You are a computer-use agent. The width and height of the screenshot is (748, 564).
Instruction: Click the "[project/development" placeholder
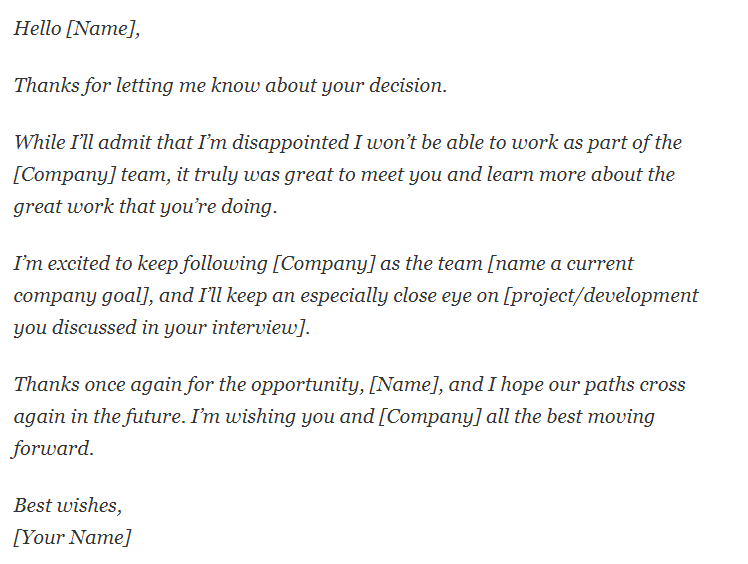coord(601,296)
